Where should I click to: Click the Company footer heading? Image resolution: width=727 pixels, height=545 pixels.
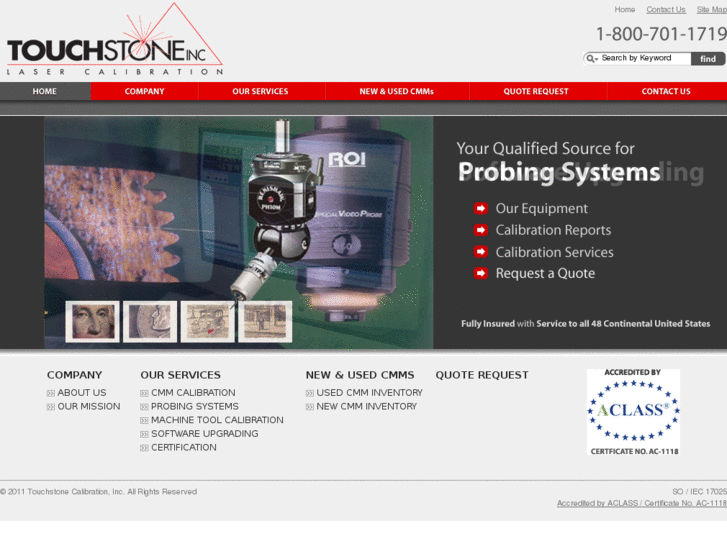click(x=74, y=375)
